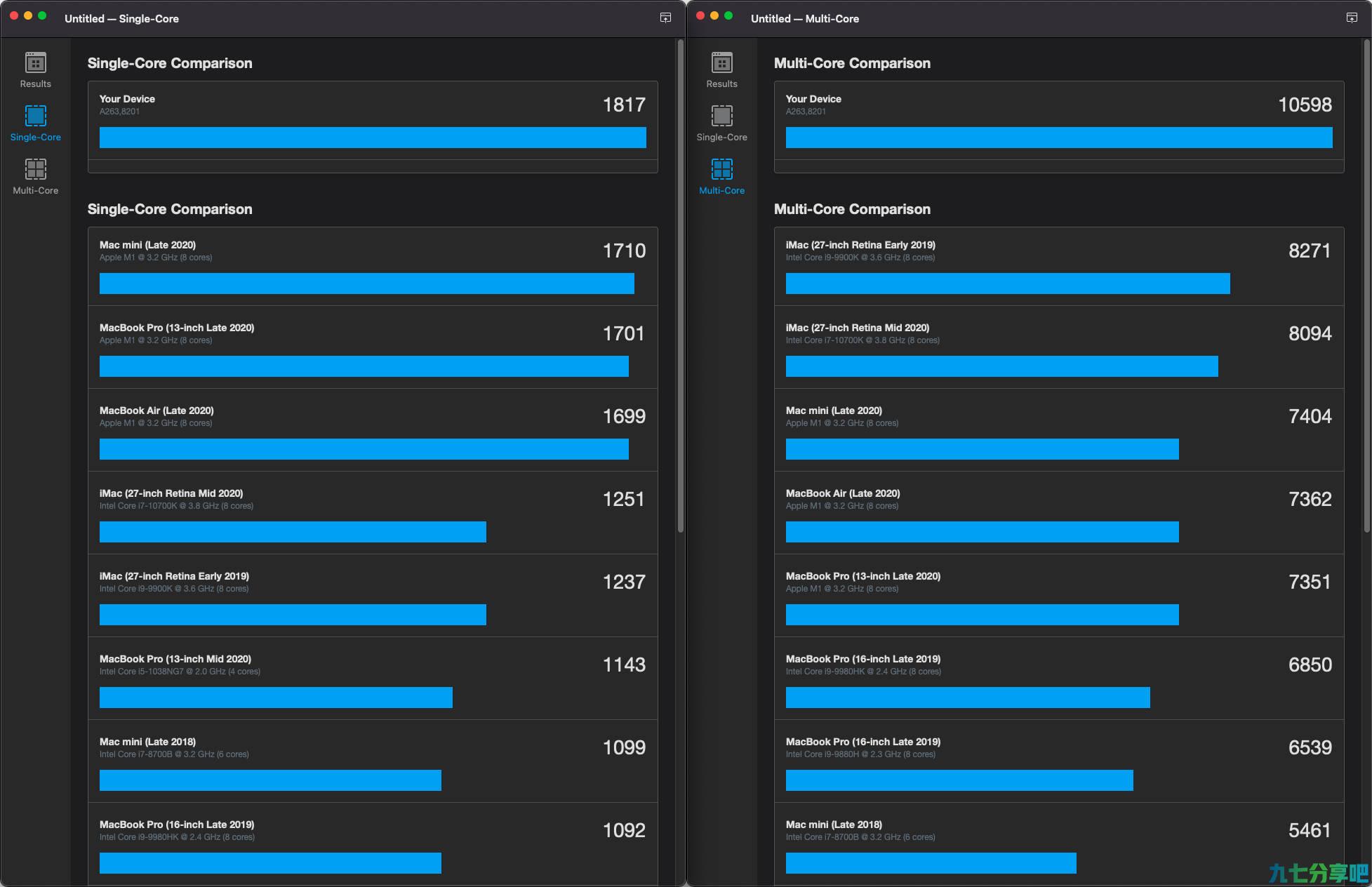Screen dimensions: 1372x887
Task: Open Results in the Single-Core window sidebar
Action: click(x=35, y=70)
